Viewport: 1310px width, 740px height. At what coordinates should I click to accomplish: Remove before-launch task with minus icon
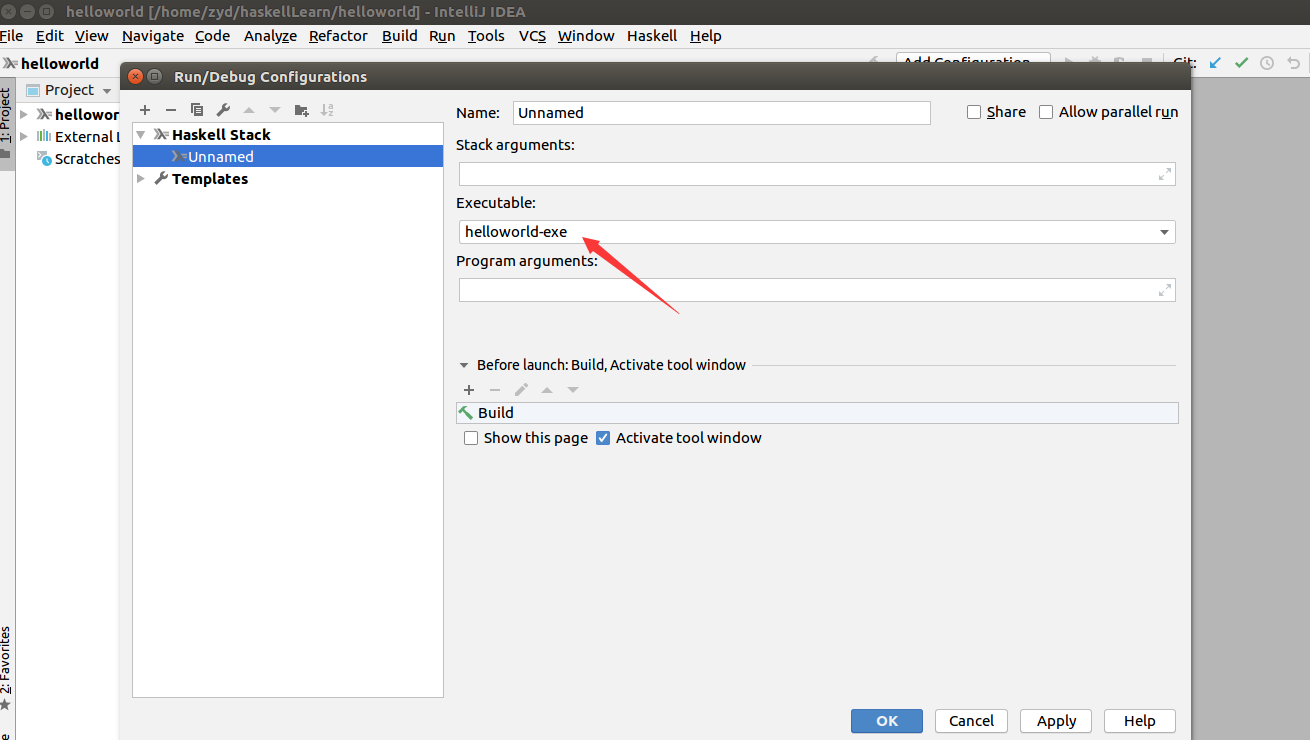click(495, 390)
